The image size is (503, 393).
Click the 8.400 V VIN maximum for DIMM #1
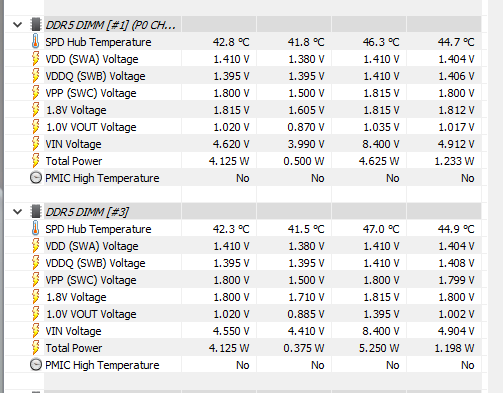pos(381,144)
